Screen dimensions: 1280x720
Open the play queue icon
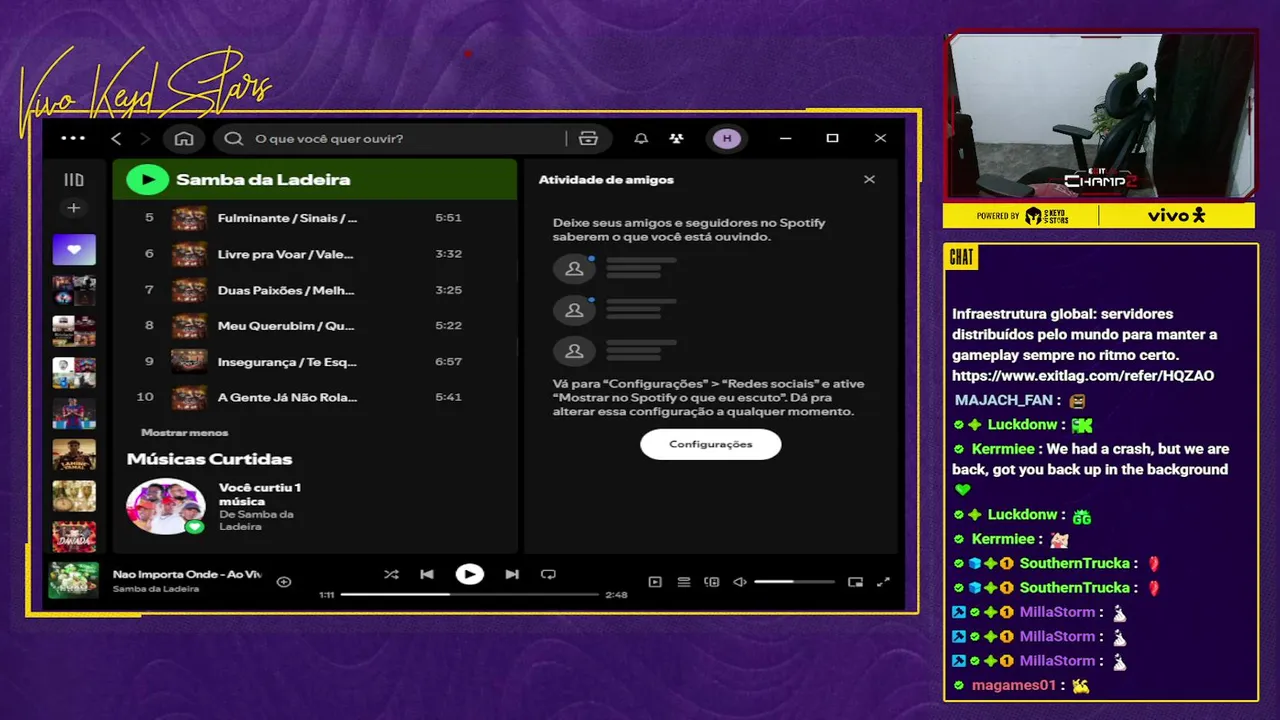coord(684,581)
